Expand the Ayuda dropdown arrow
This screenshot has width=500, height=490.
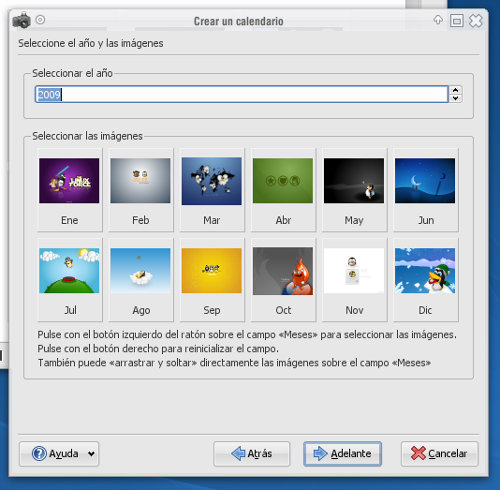click(91, 454)
